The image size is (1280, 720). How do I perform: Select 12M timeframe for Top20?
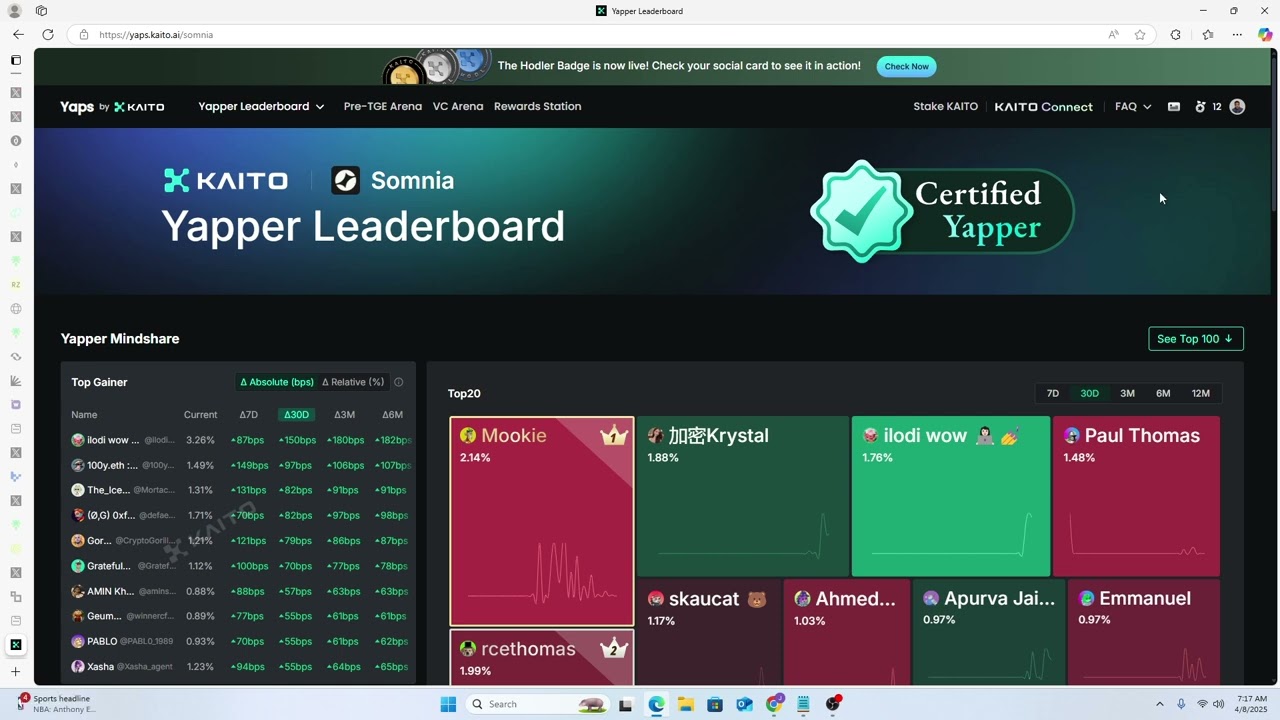tap(1201, 393)
